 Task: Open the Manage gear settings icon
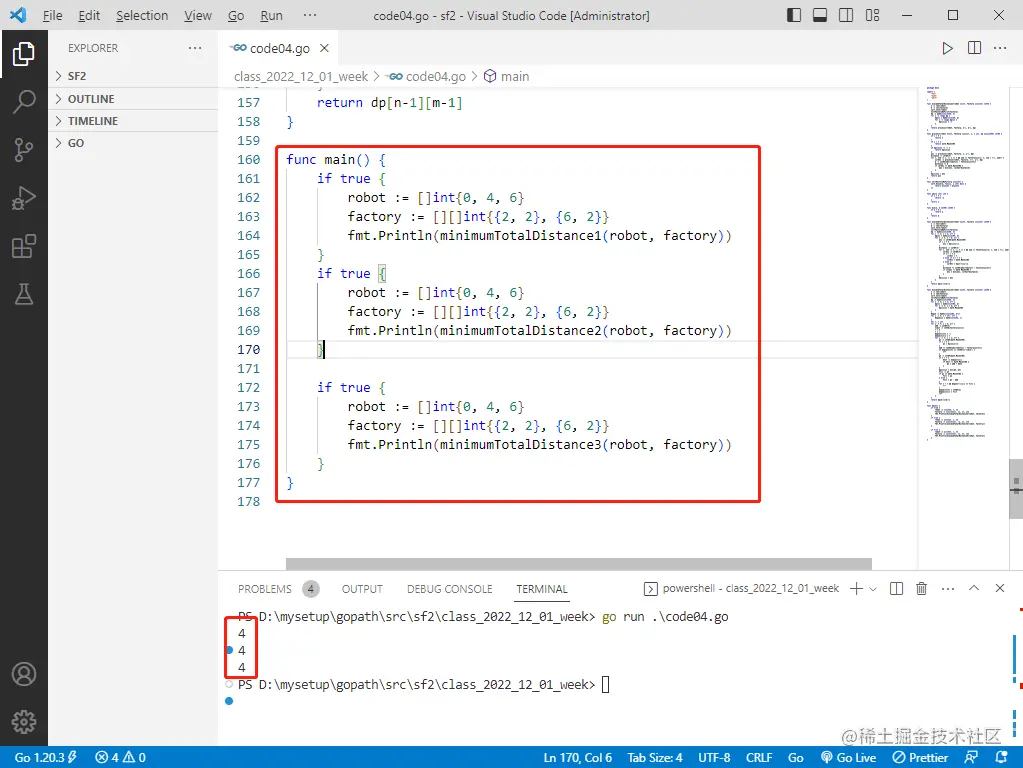coord(23,722)
